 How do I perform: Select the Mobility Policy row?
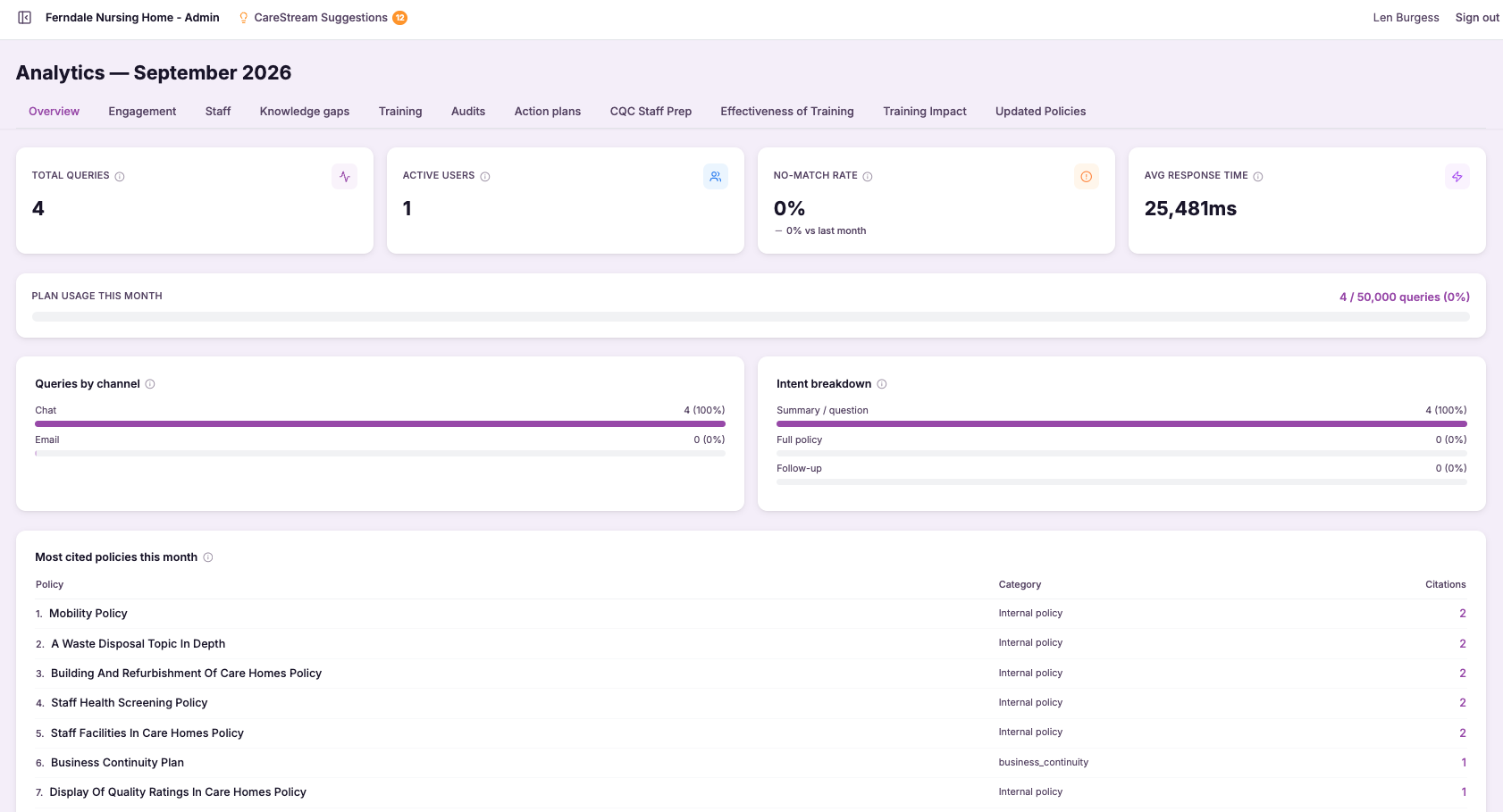coord(751,614)
